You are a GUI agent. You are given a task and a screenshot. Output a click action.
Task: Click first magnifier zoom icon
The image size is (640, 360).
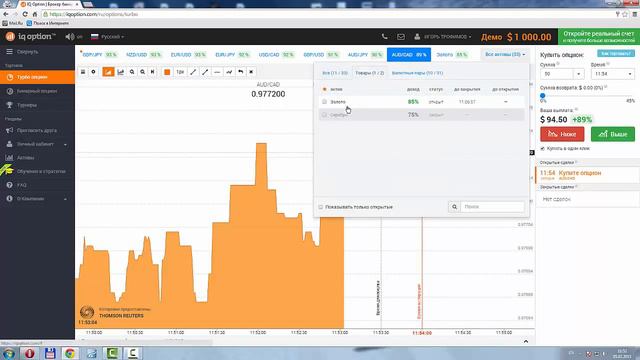point(132,72)
